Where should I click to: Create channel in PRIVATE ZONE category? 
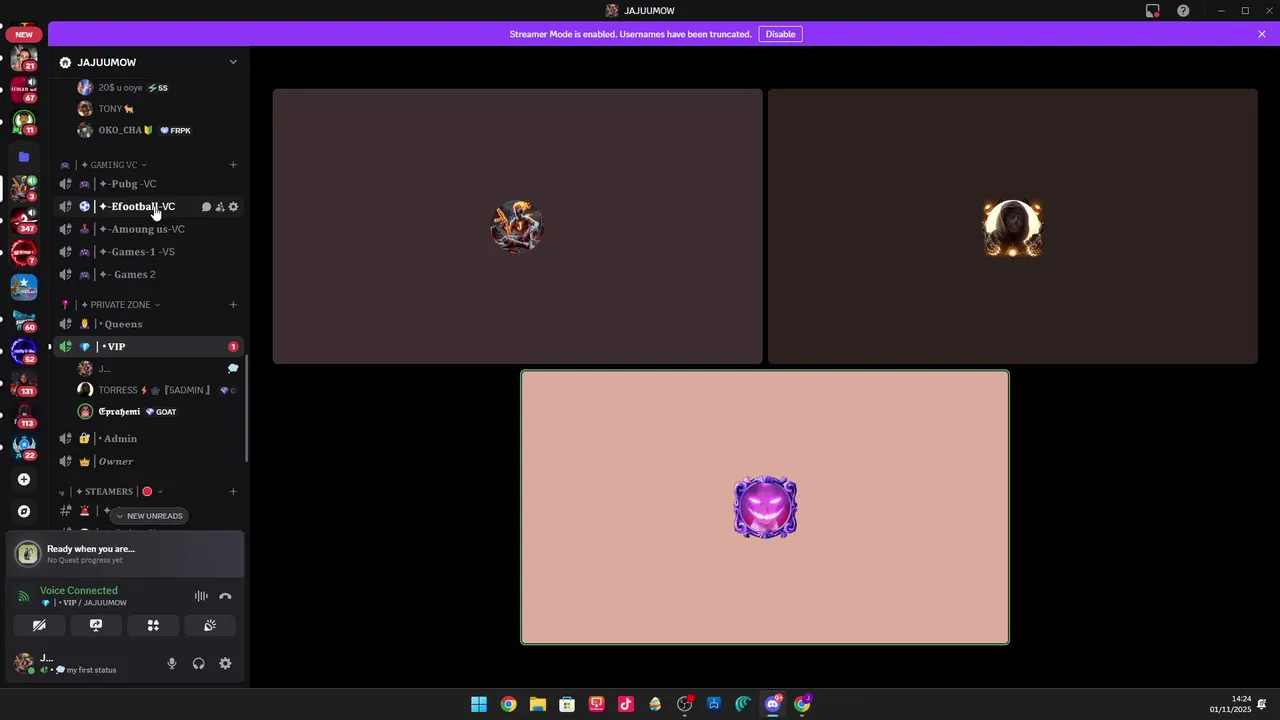click(x=233, y=305)
